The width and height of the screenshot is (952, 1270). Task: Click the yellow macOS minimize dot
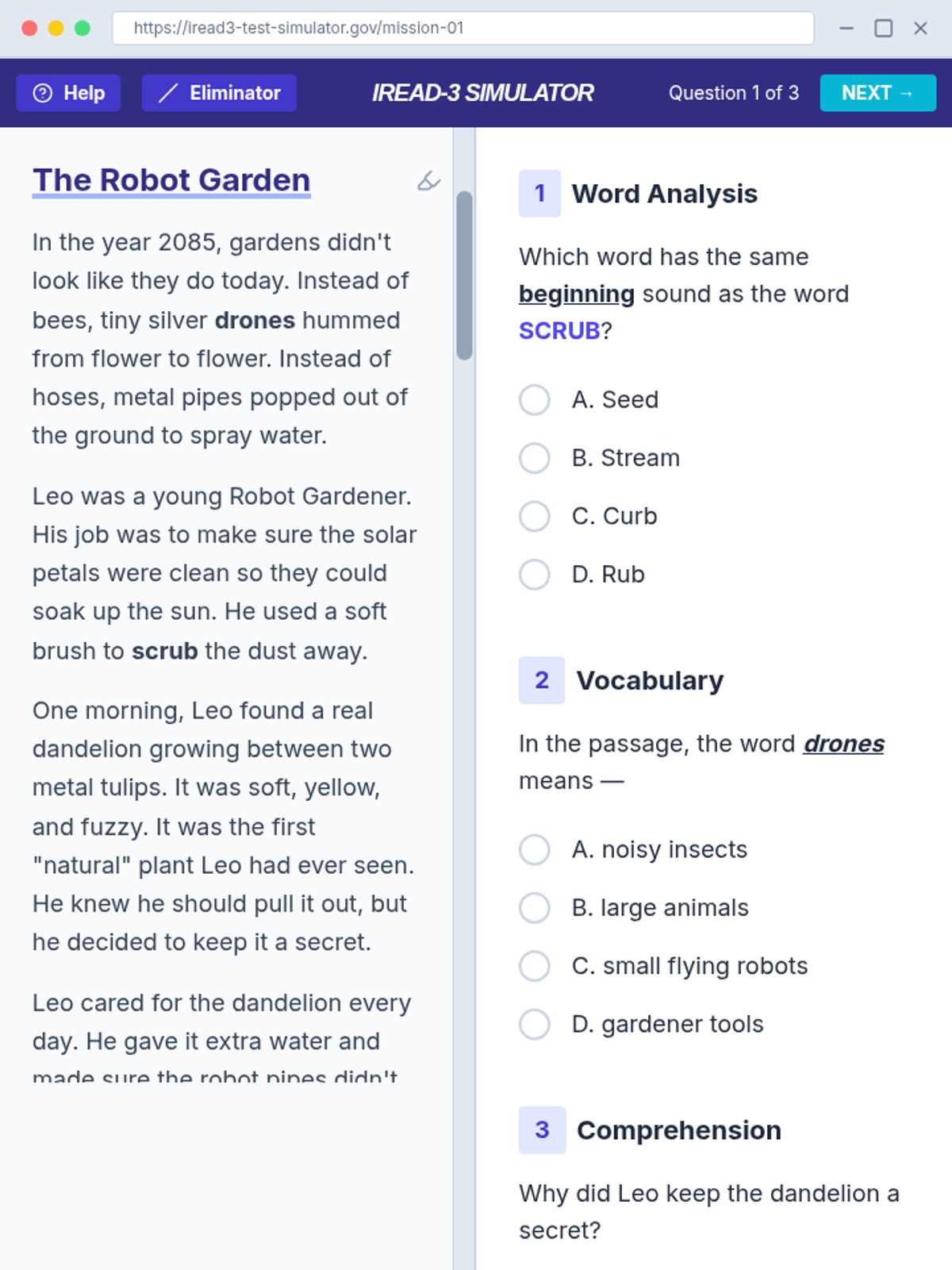[x=56, y=29]
